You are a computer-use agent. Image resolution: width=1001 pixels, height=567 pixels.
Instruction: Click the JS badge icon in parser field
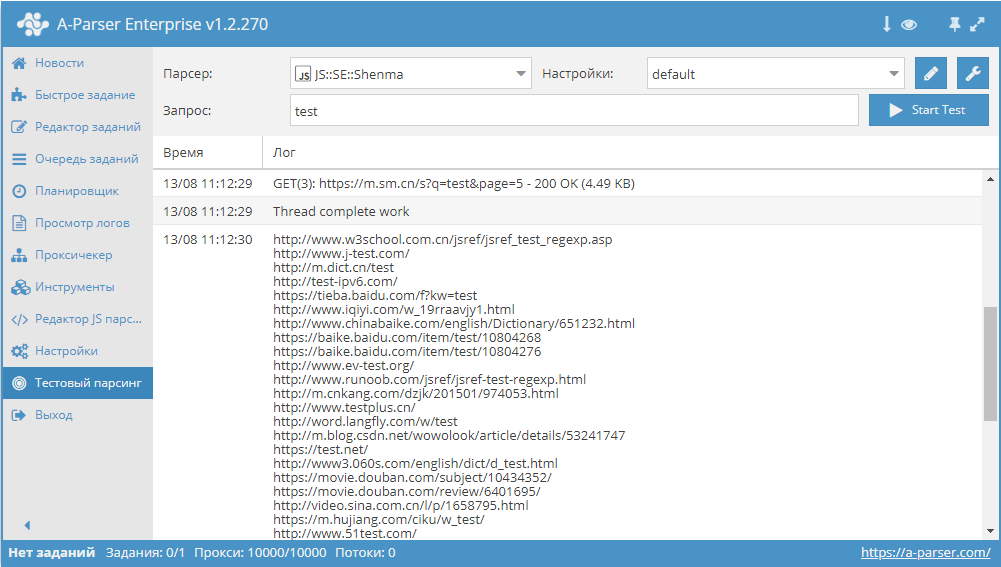coord(303,74)
